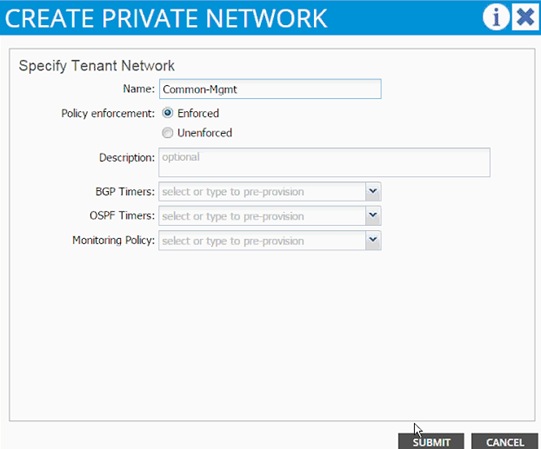Expand the Monitoring Policy dropdown arrow
The image size is (541, 449).
coord(373,241)
